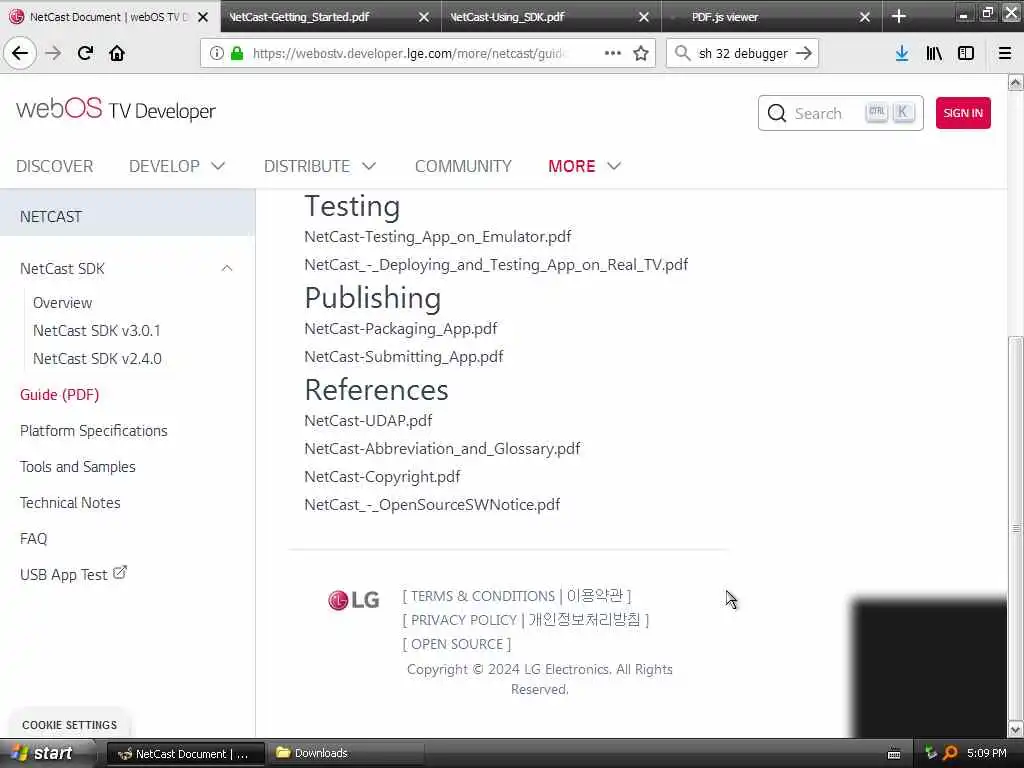Go back to the previous page

pos(20,53)
